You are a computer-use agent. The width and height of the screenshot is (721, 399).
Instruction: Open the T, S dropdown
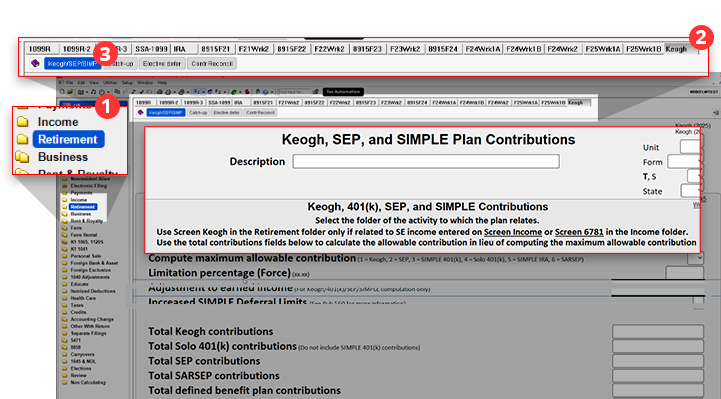point(694,177)
